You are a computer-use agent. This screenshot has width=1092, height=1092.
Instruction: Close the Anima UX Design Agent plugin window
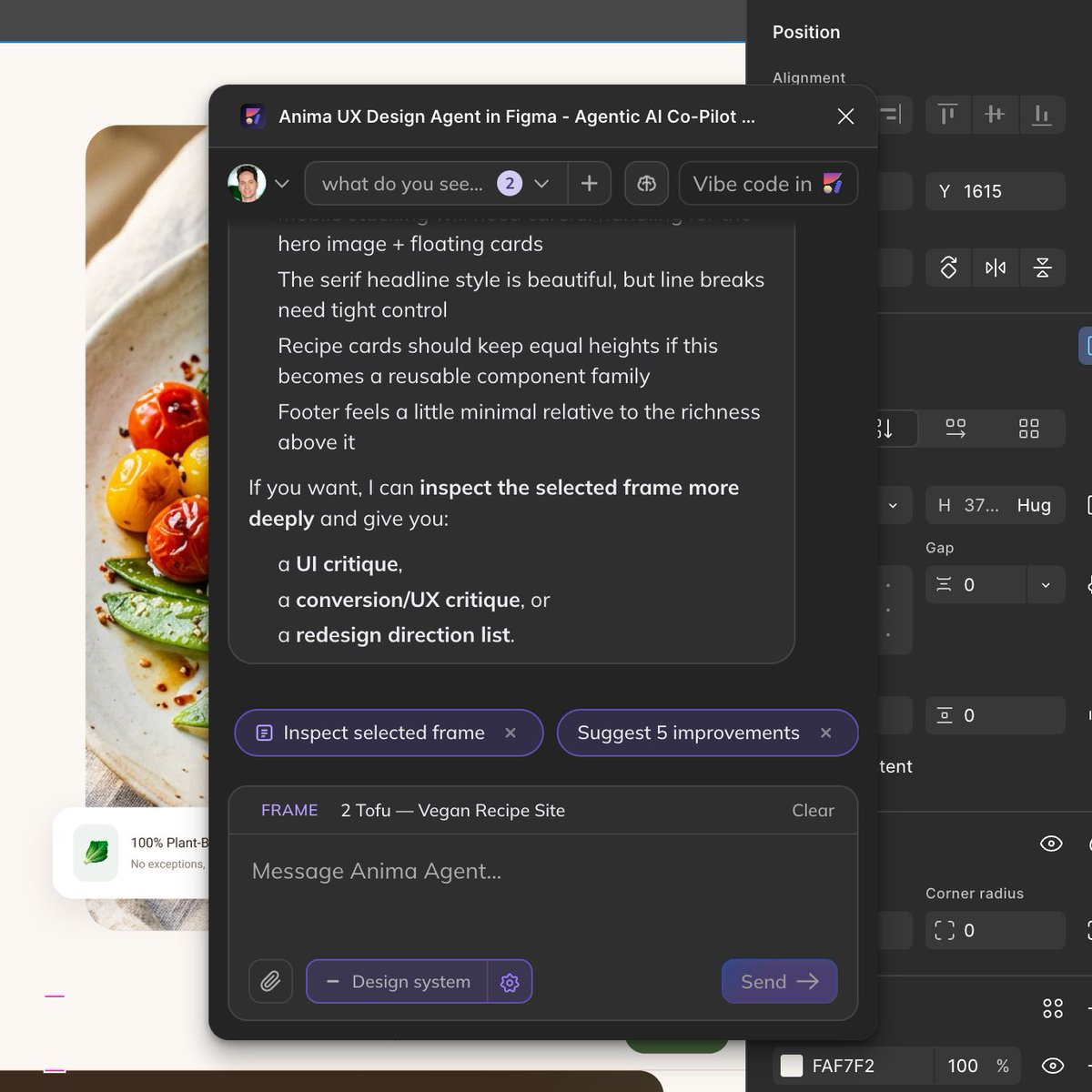click(845, 116)
